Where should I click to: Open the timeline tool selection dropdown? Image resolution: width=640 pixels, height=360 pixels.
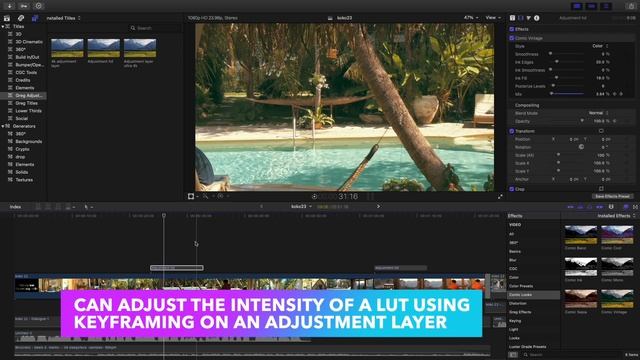[88, 207]
